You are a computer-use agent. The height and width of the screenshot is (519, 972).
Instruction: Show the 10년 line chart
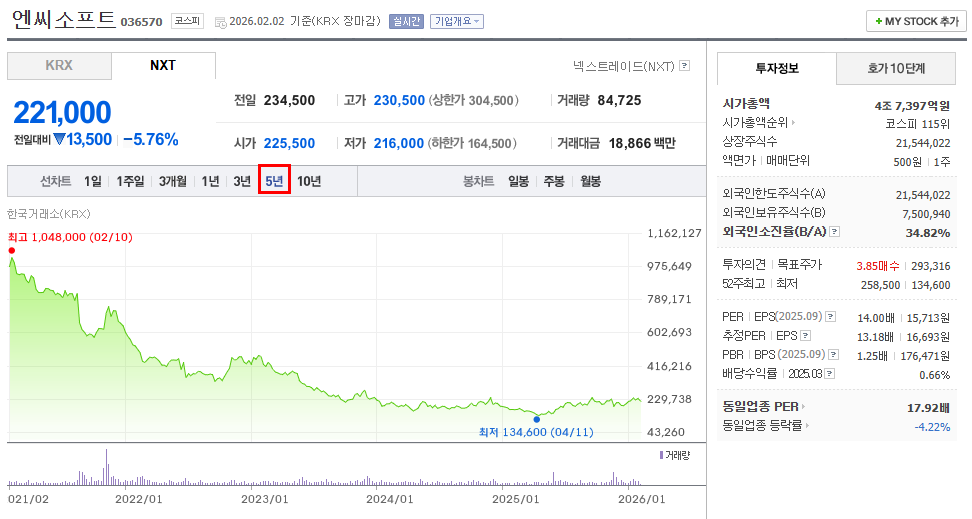[x=309, y=181]
